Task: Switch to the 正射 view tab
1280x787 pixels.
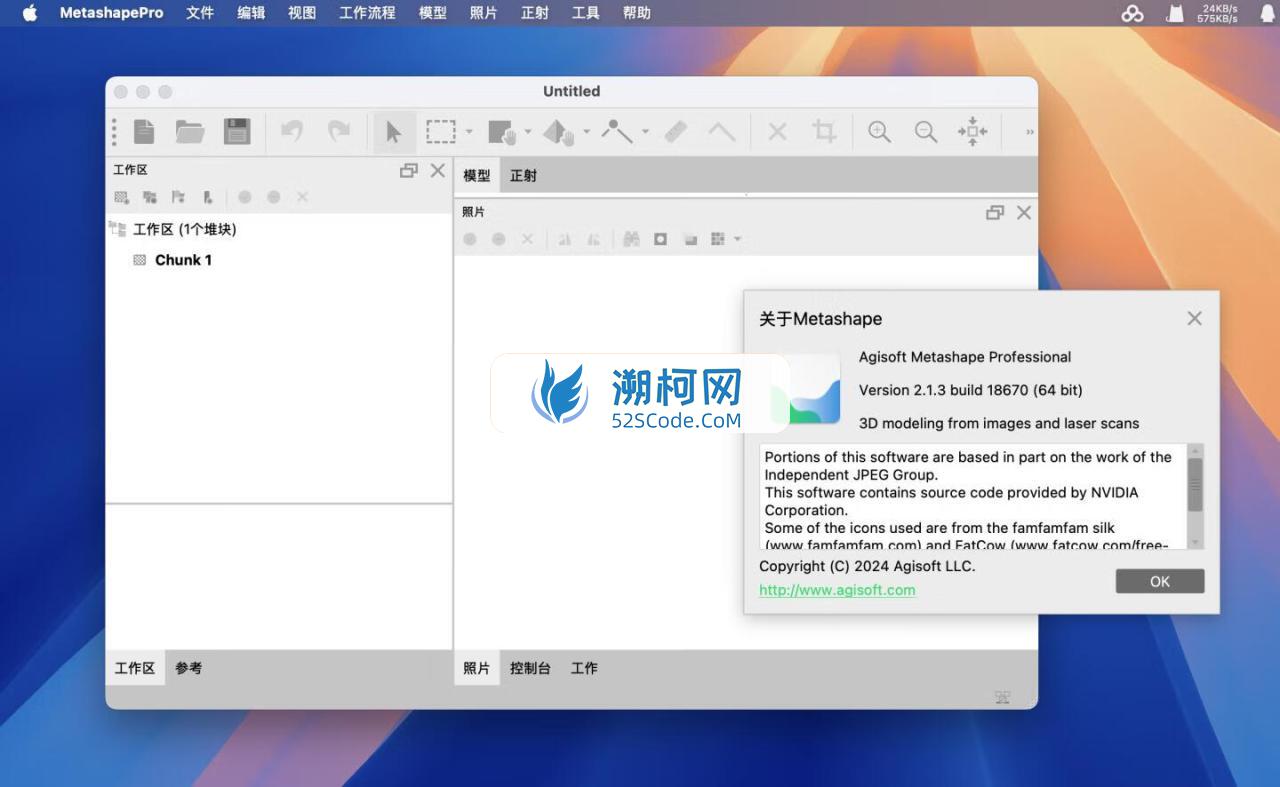Action: [523, 175]
